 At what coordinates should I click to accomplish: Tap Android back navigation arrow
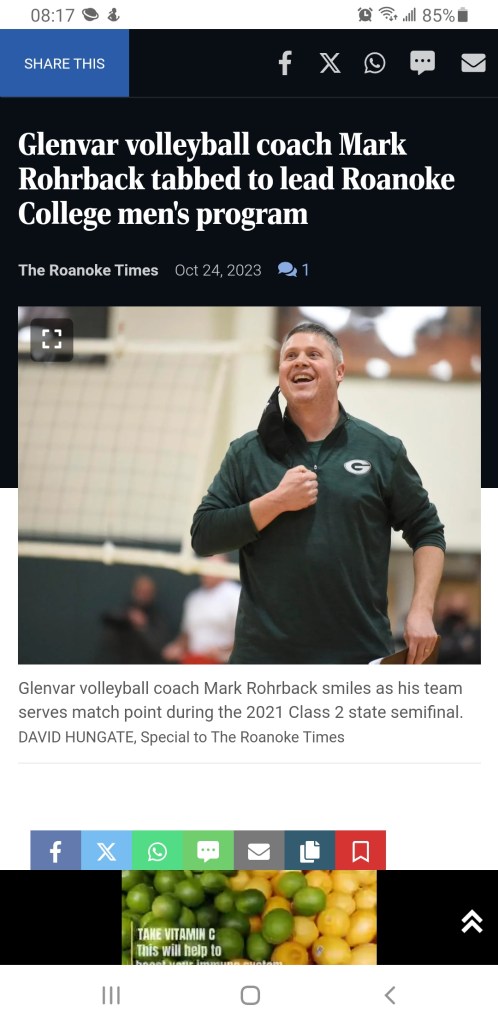coord(390,995)
